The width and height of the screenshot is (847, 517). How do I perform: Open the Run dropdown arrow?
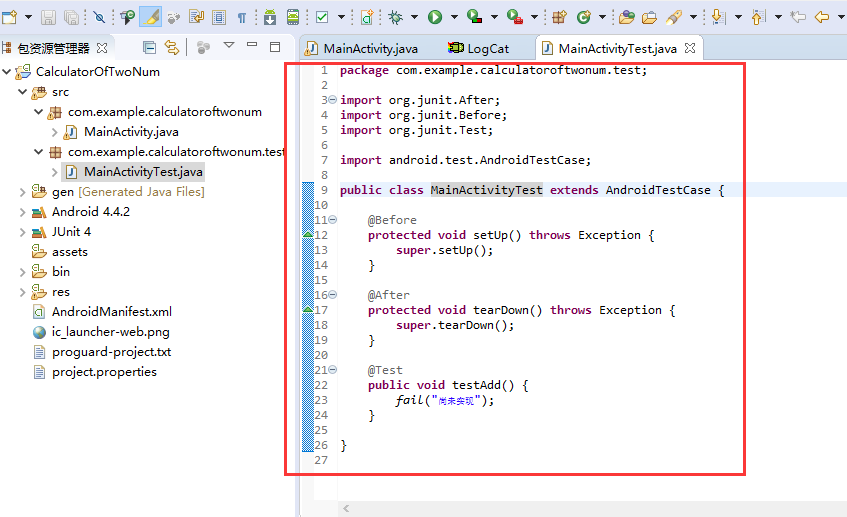pyautogui.click(x=454, y=17)
